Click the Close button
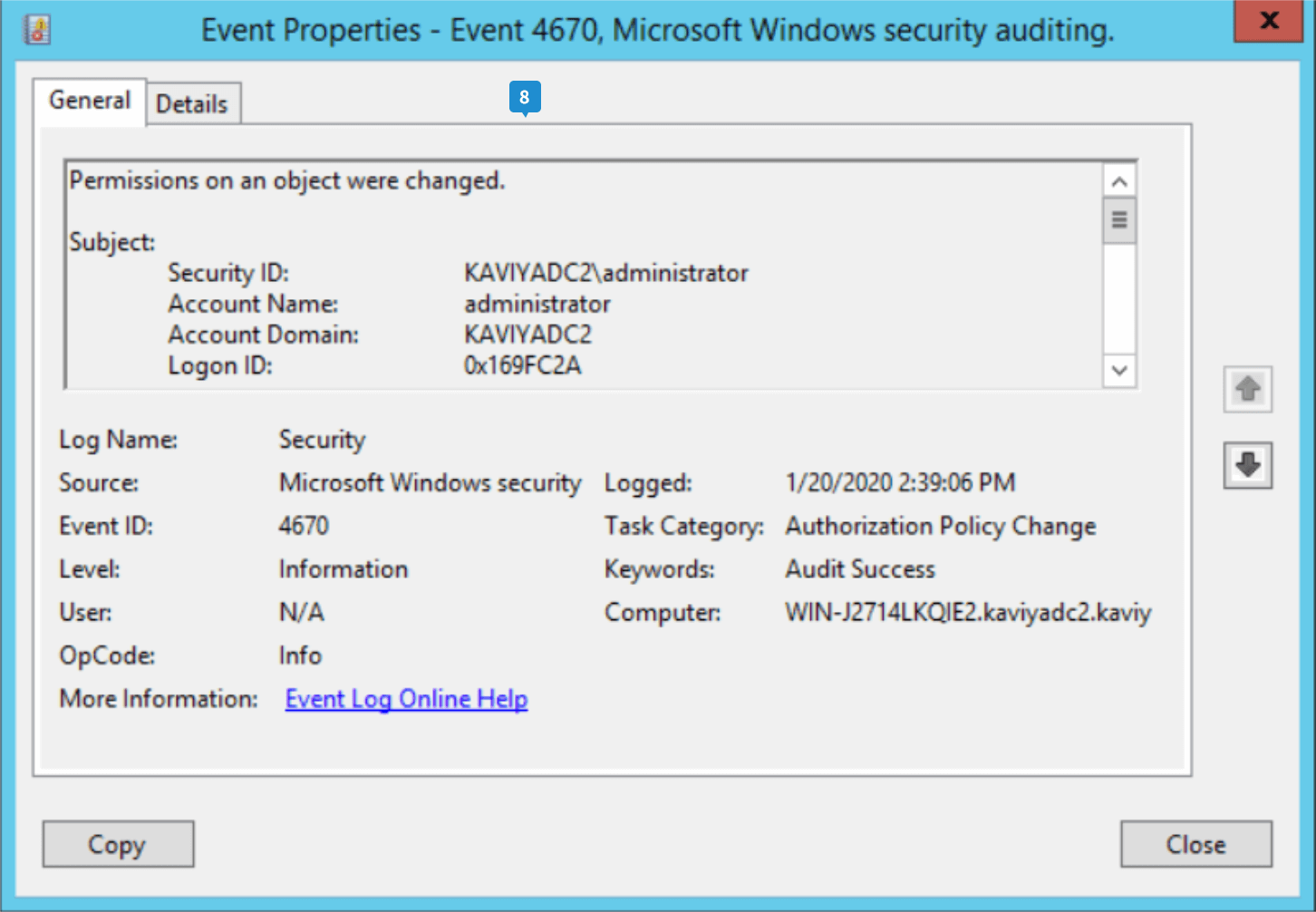The image size is (1316, 912). pyautogui.click(x=1195, y=845)
